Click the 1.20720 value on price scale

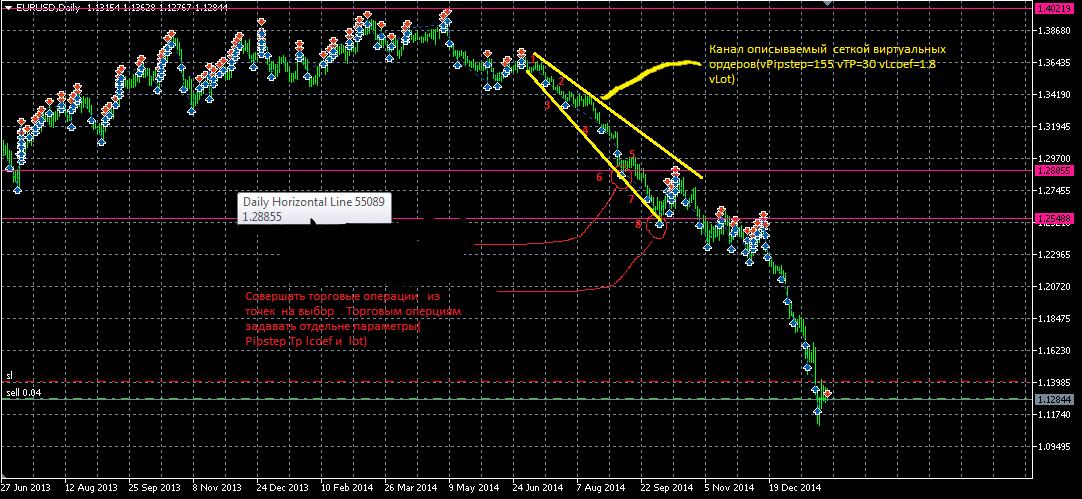click(x=1055, y=286)
